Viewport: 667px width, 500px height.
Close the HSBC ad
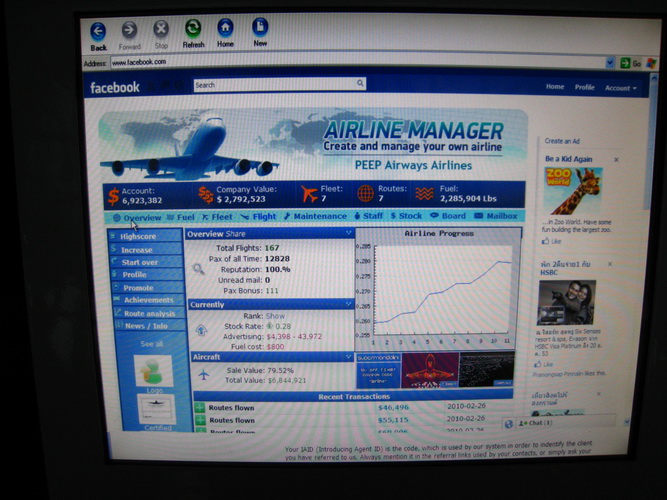point(610,264)
